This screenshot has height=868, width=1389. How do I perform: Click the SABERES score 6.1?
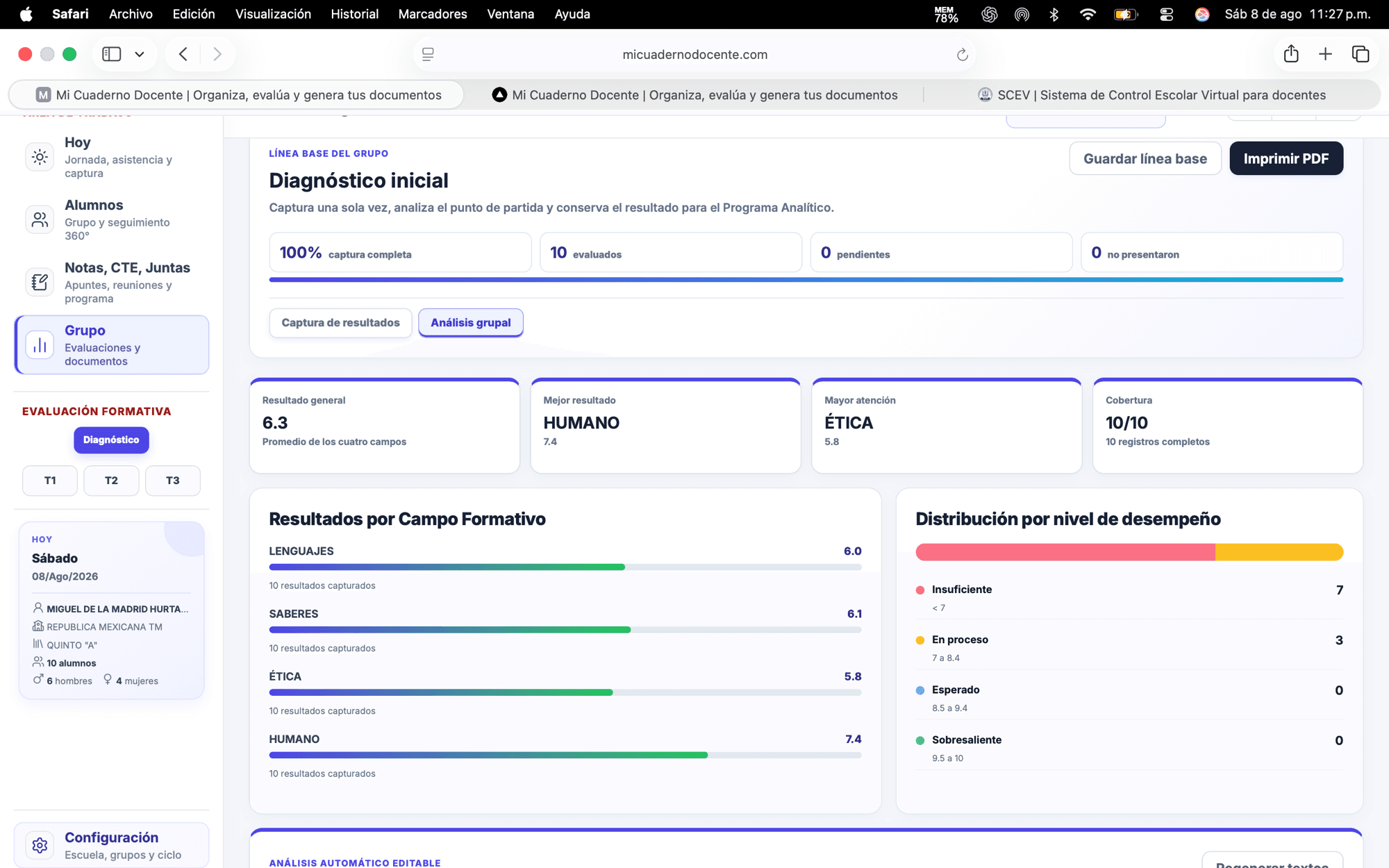pyautogui.click(x=854, y=614)
